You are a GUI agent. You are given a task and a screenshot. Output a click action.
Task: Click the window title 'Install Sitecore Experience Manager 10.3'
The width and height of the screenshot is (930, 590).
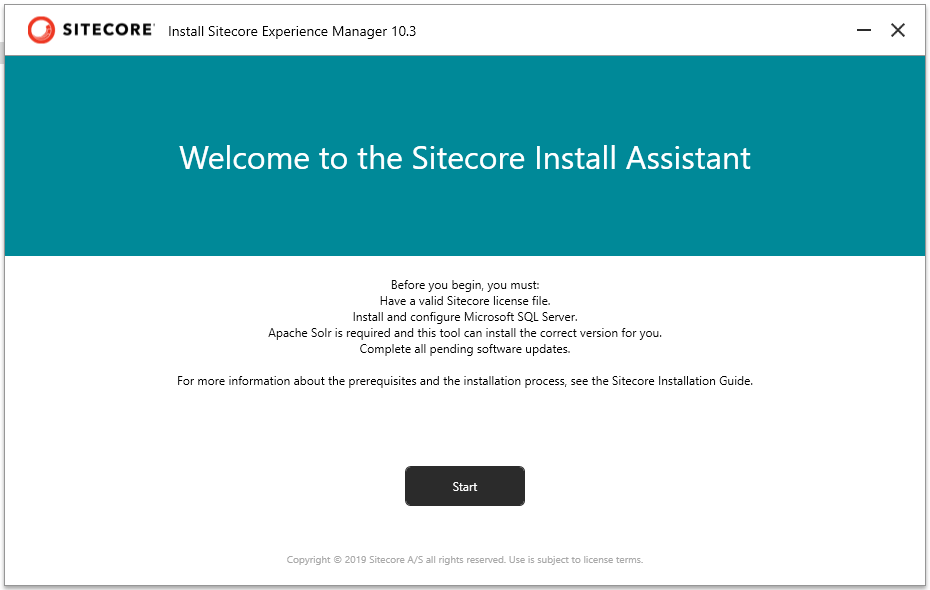291,31
